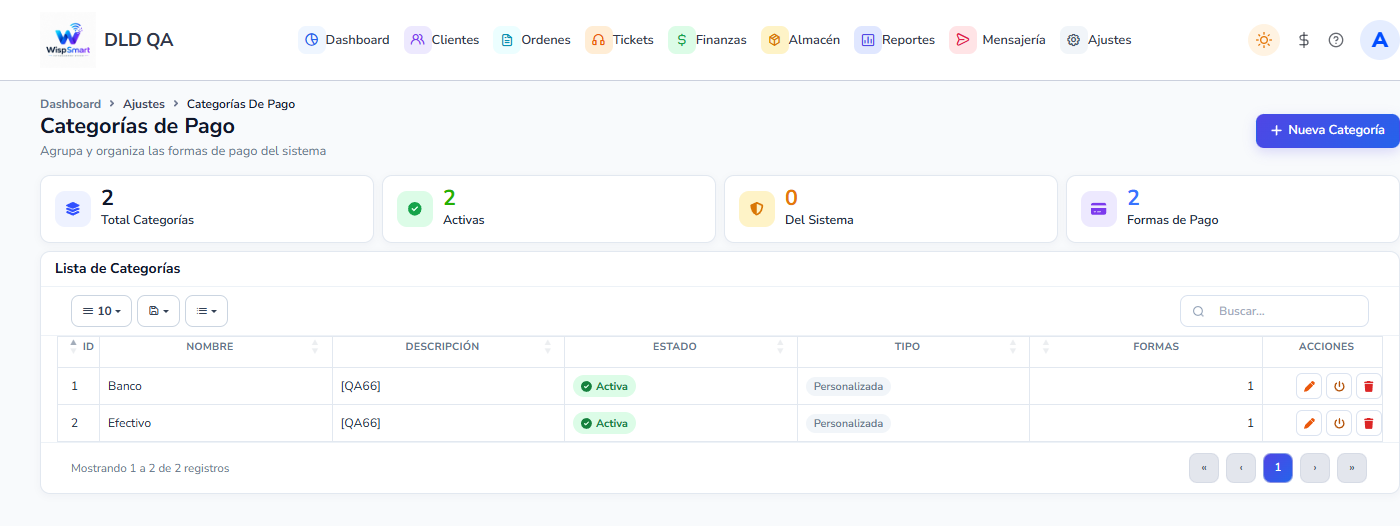This screenshot has width=1400, height=526.
Task: Deactivate Efectivo category power icon
Action: point(1339,423)
